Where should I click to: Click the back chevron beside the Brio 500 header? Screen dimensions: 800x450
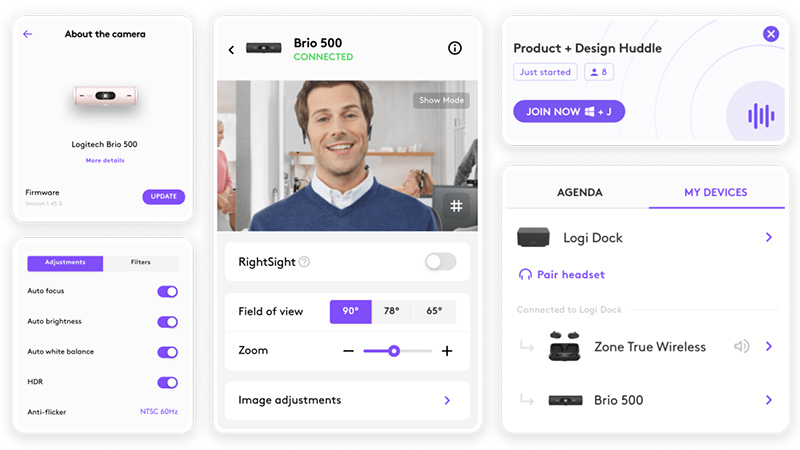(232, 49)
